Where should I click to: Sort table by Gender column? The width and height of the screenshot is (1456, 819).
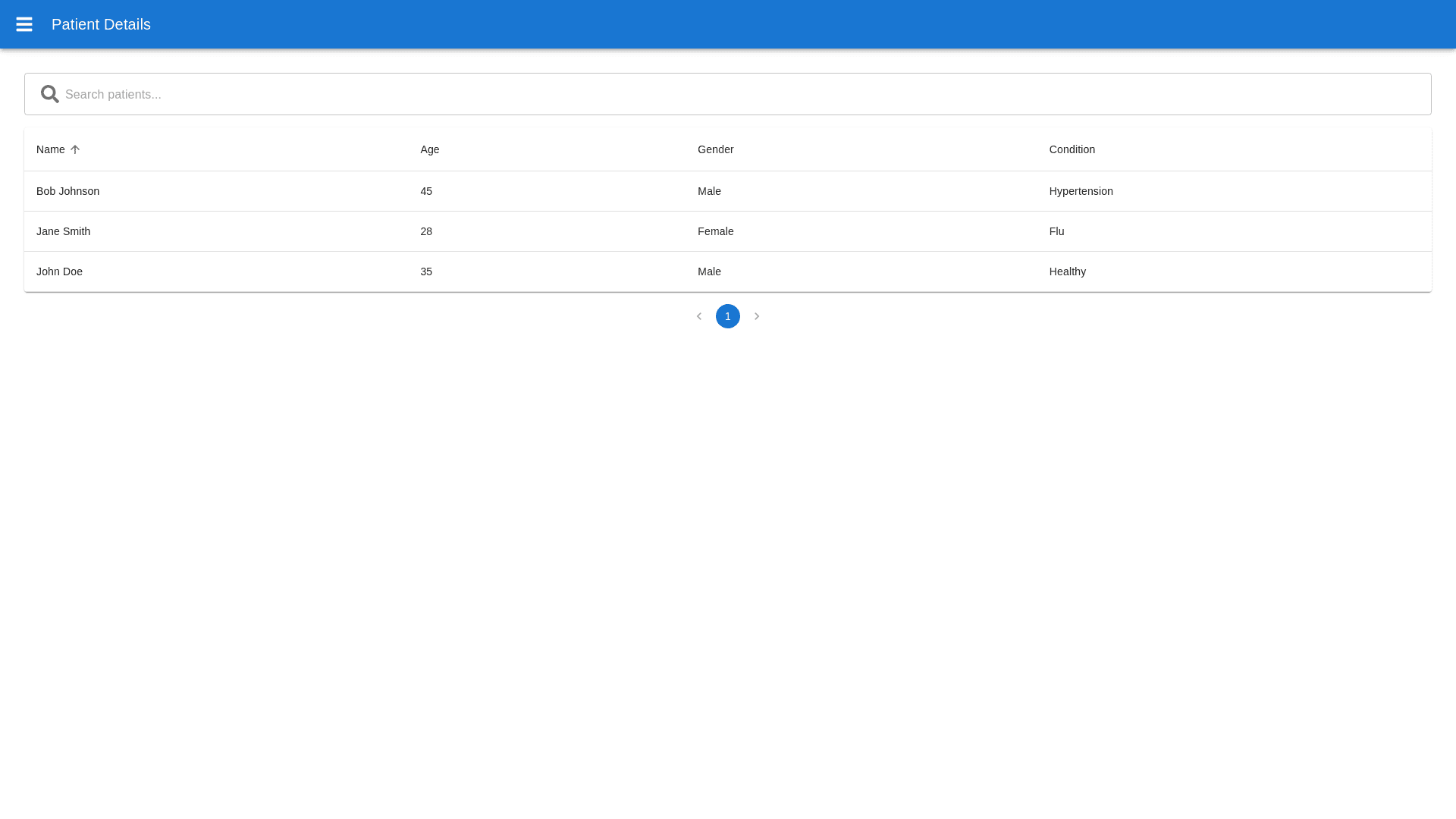click(715, 149)
